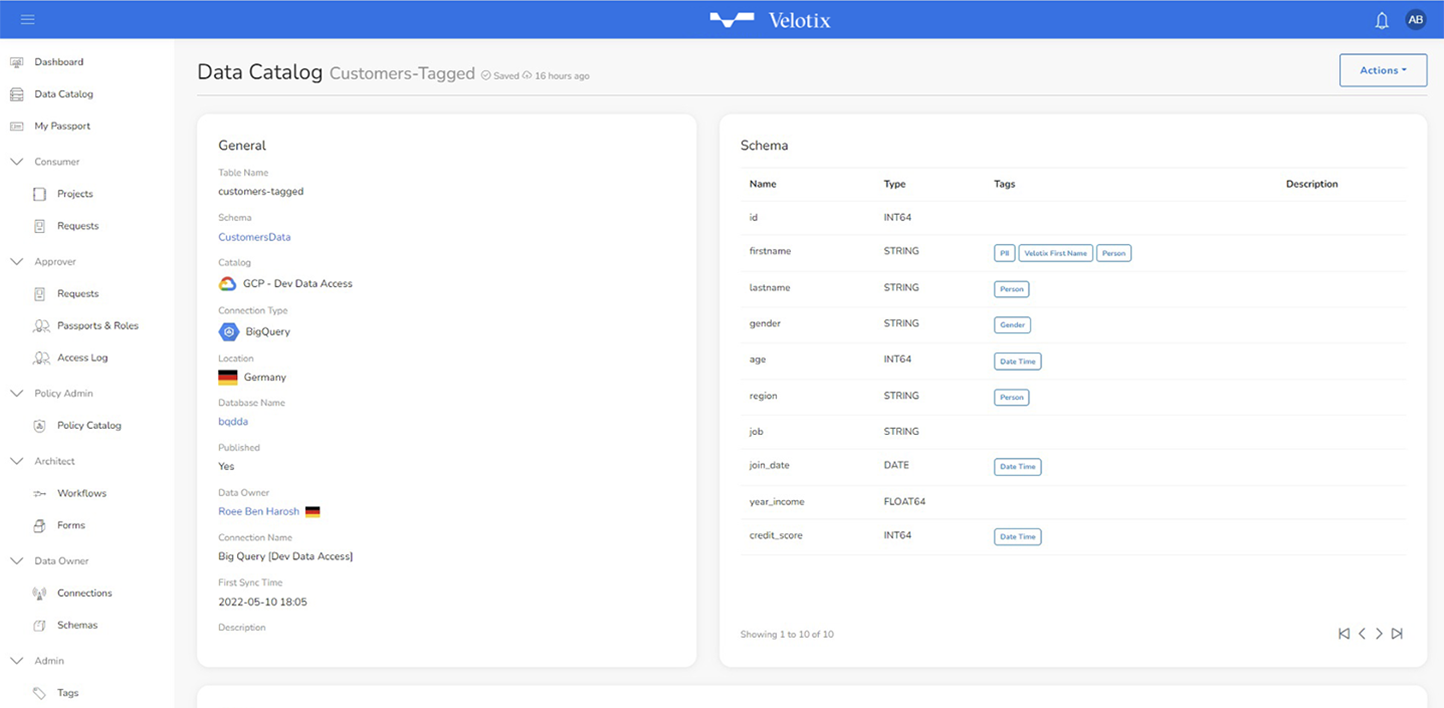Open My Passport in the sidebar
Image resolution: width=1444 pixels, height=708 pixels.
pyautogui.click(x=62, y=126)
